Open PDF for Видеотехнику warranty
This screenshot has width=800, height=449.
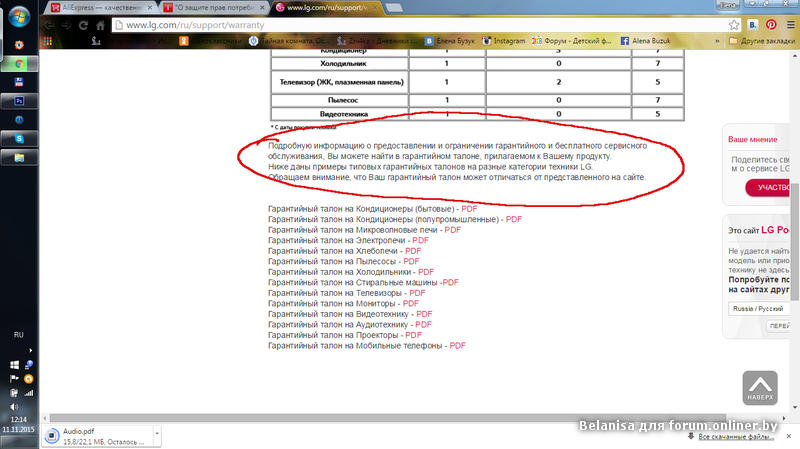click(x=424, y=314)
